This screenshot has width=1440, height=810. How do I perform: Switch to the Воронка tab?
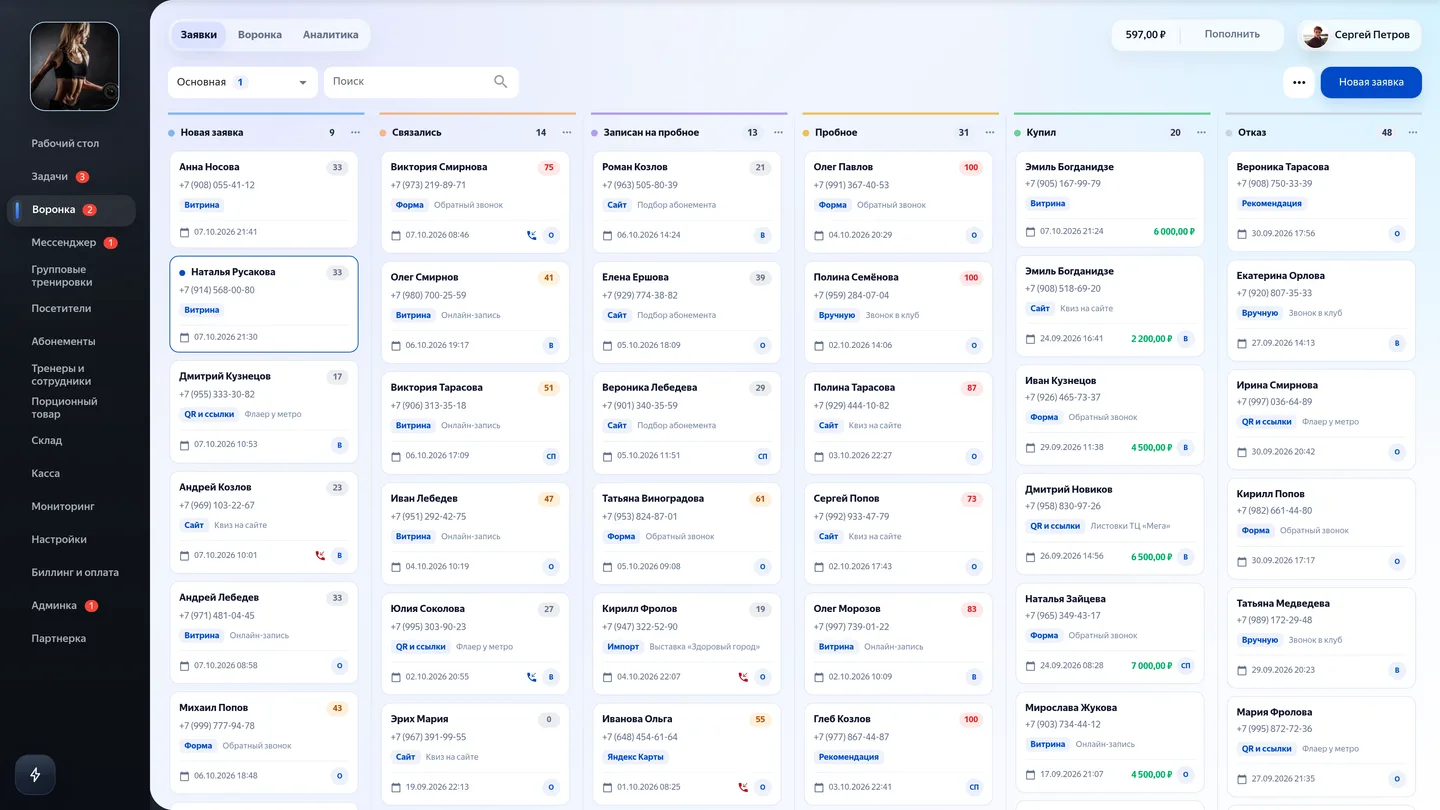[260, 35]
